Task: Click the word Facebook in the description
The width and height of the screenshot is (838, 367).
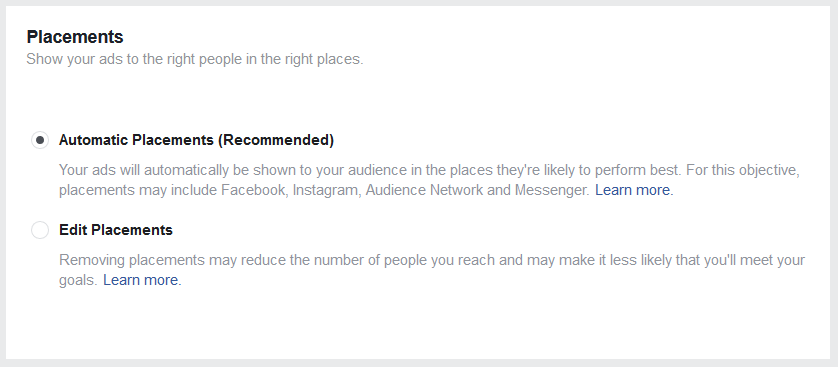Action: point(253,190)
